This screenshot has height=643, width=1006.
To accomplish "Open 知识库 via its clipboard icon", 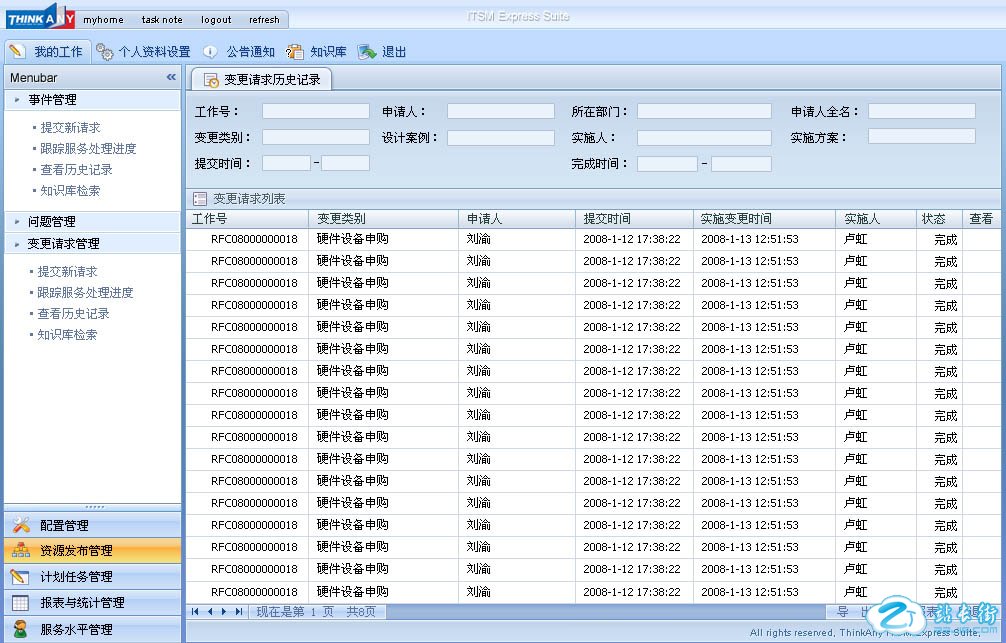I will click(295, 52).
